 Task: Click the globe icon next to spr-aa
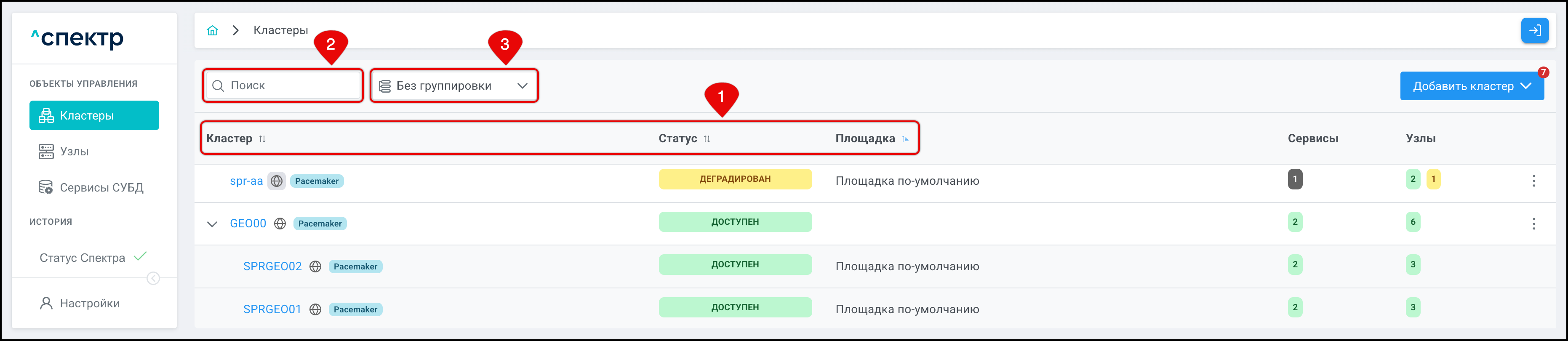pos(276,181)
